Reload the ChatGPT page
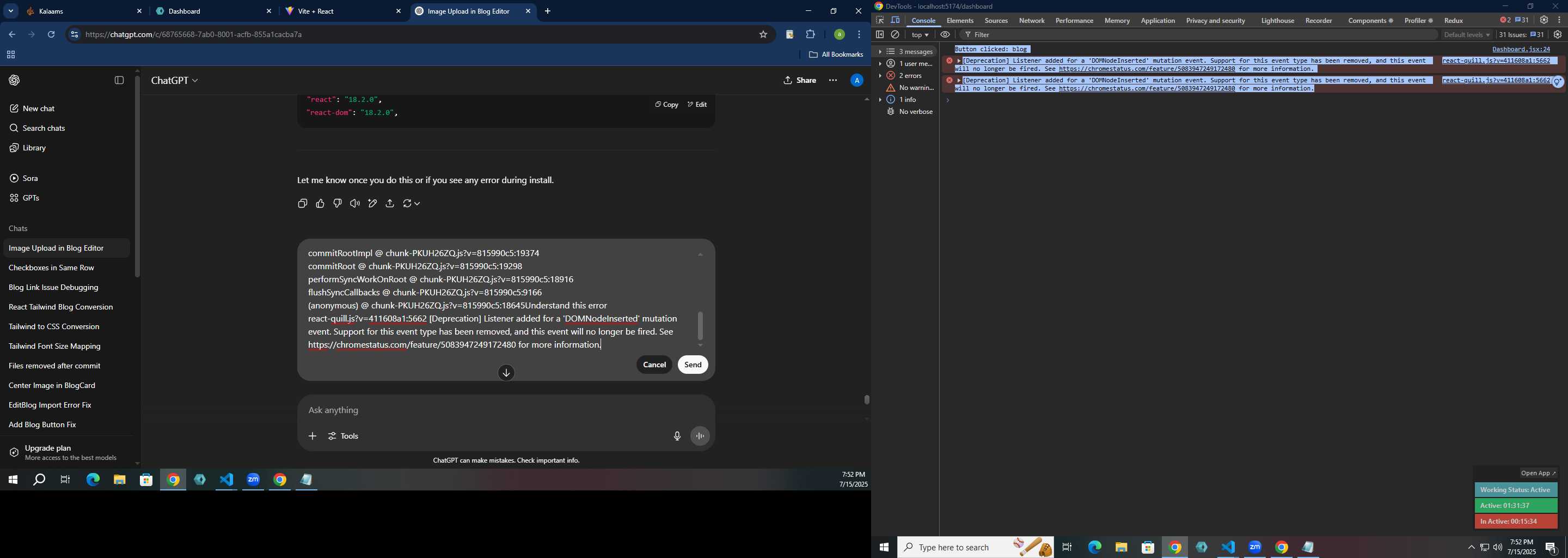The image size is (1568, 558). (51, 35)
